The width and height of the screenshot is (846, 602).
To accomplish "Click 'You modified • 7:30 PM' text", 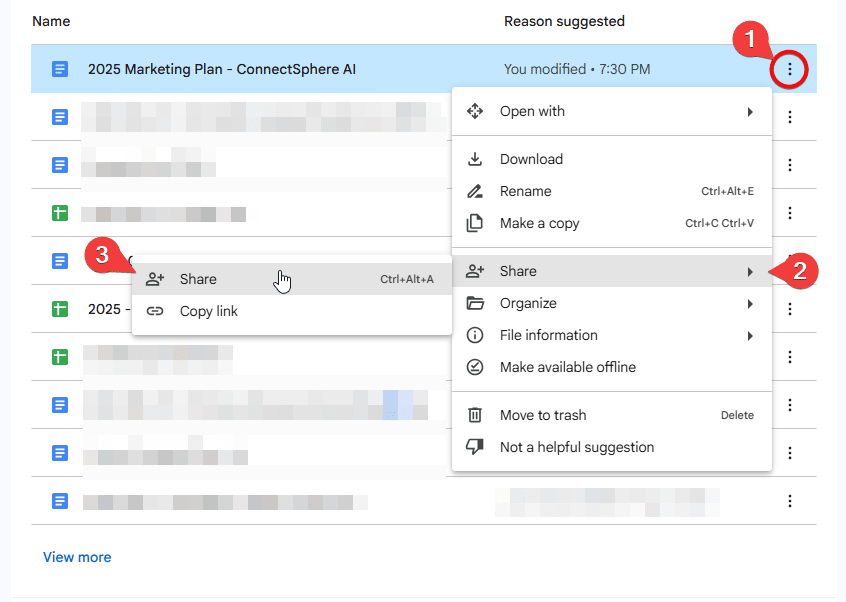I will coord(577,69).
